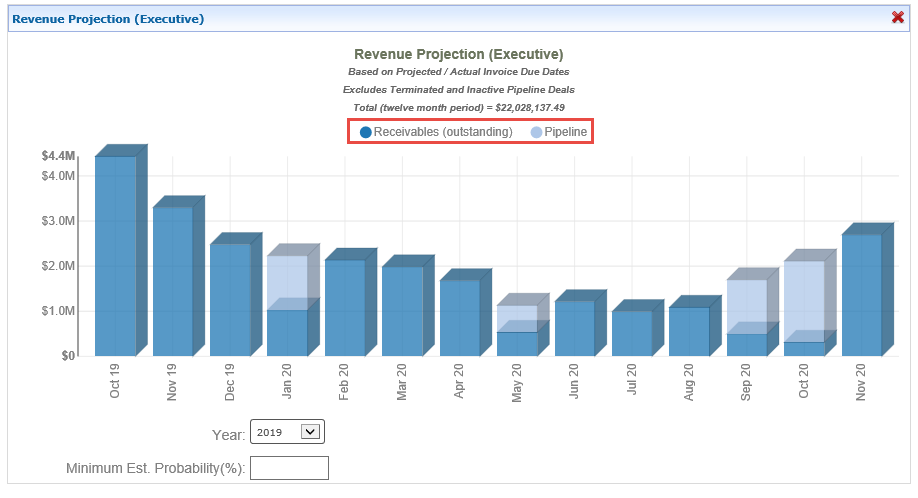Screen dimensions: 918x498
Task: Click the Sep 20 pipeline bar segment
Action: tap(747, 306)
